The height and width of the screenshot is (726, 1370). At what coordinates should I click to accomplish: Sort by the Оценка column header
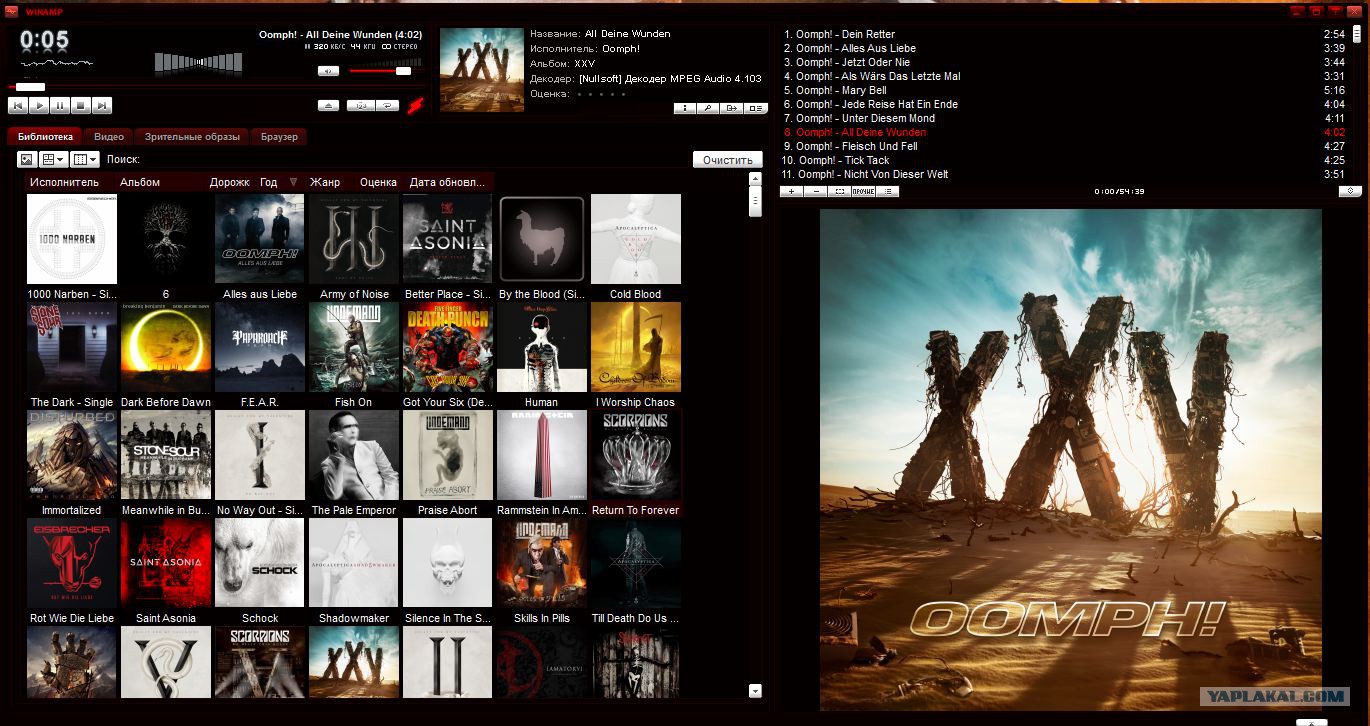click(x=379, y=182)
